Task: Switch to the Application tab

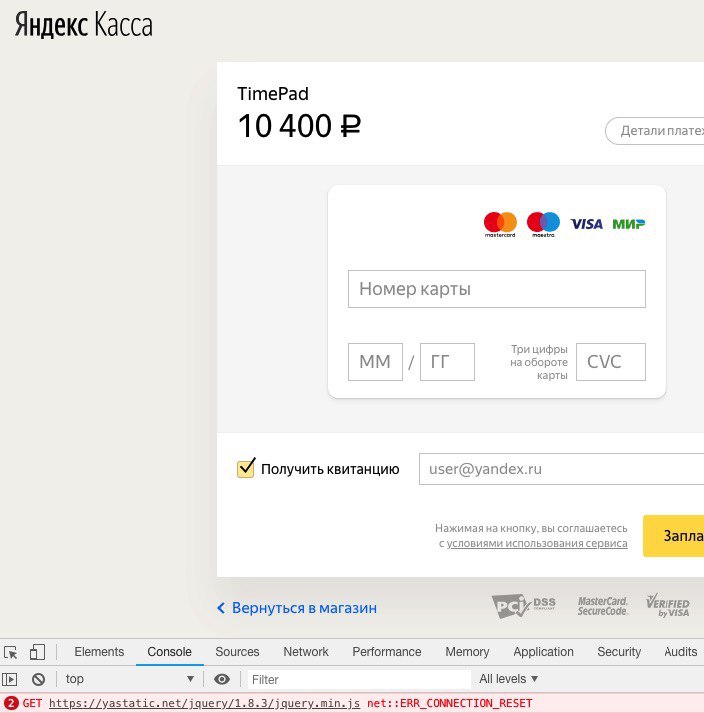Action: point(543,652)
